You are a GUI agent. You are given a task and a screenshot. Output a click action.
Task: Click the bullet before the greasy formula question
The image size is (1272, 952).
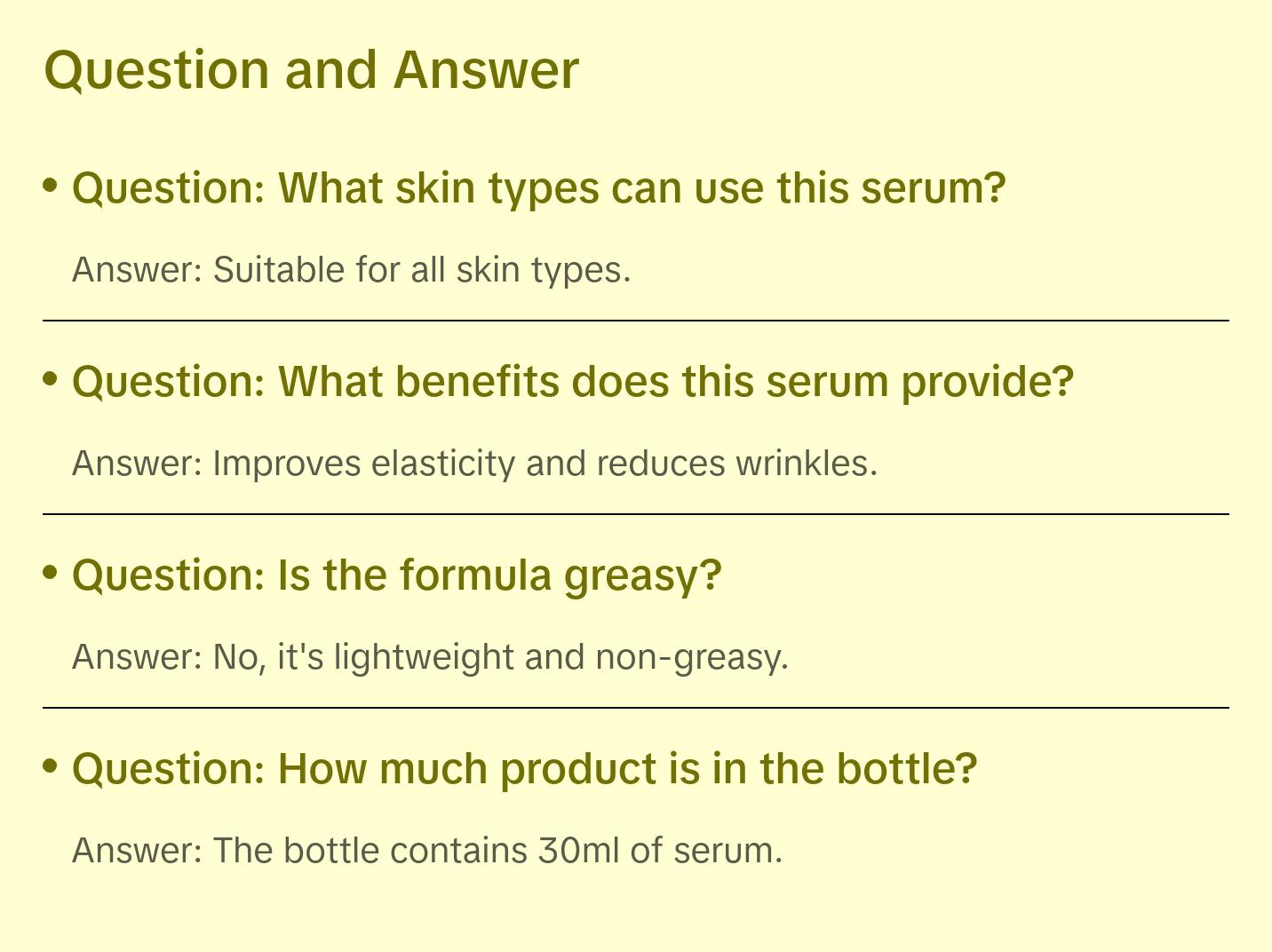[x=51, y=573]
